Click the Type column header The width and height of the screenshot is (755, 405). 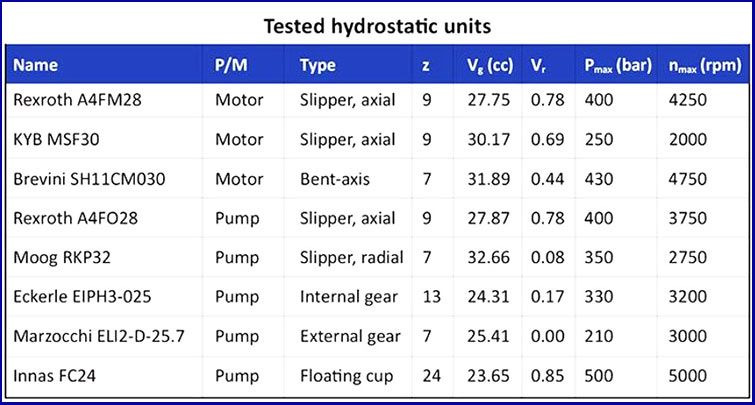[317, 66]
